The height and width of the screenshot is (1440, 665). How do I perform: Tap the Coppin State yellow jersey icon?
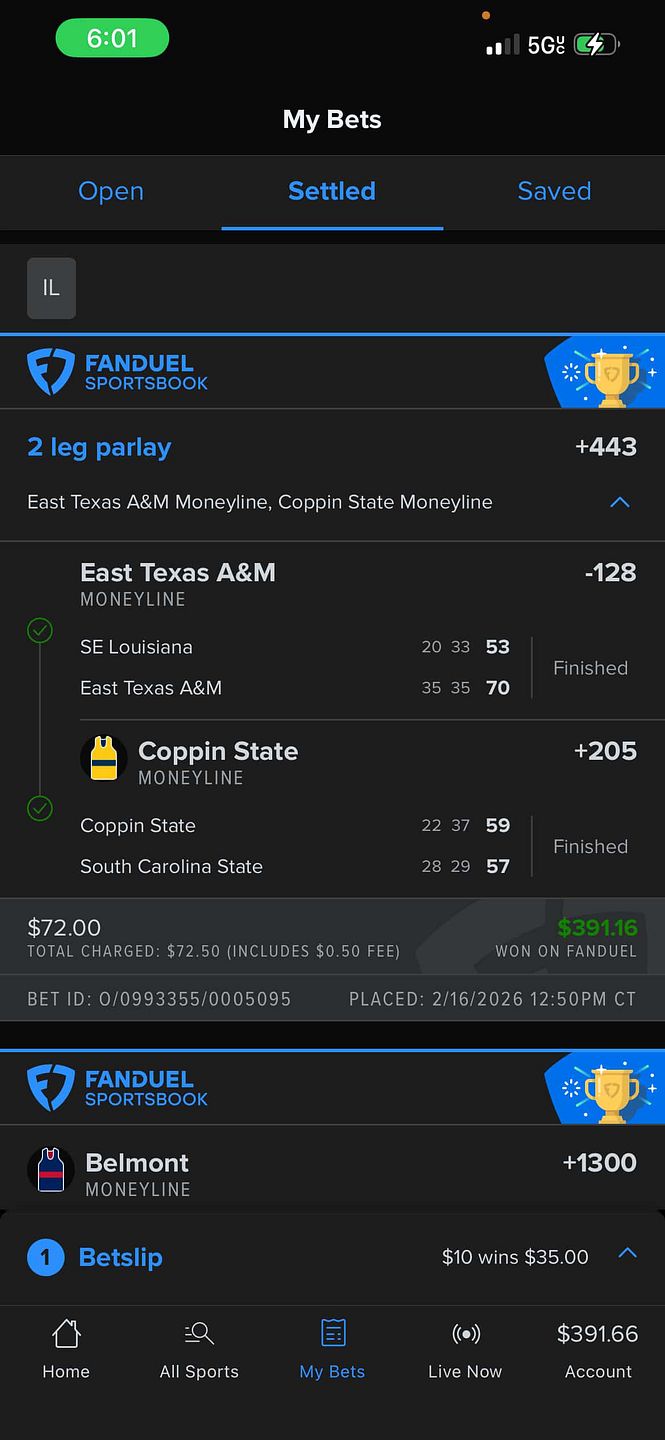(104, 759)
